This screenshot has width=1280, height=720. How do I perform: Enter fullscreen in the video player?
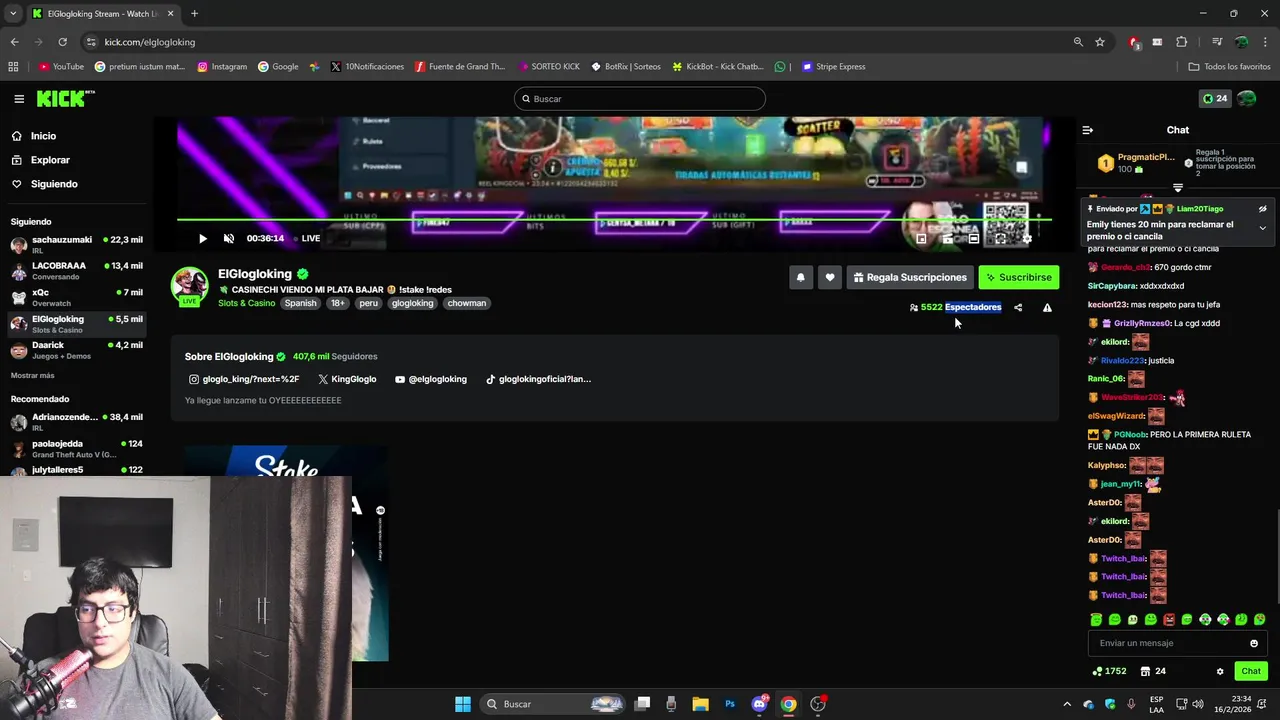tap(1000, 239)
